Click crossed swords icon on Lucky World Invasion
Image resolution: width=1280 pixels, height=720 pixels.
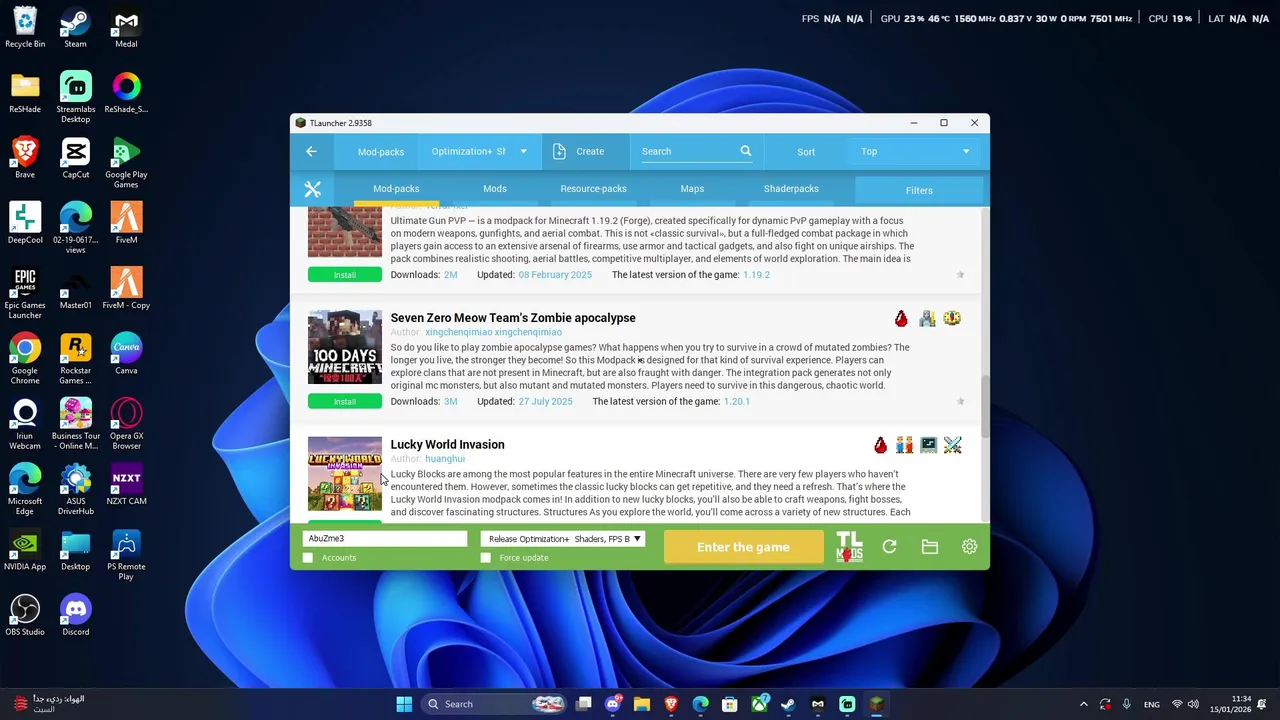[952, 445]
